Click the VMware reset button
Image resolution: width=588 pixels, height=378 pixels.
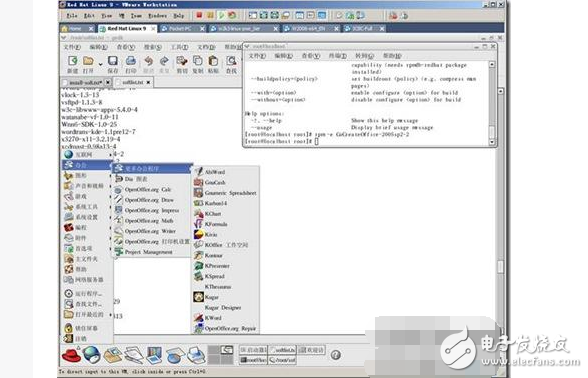[232, 16]
